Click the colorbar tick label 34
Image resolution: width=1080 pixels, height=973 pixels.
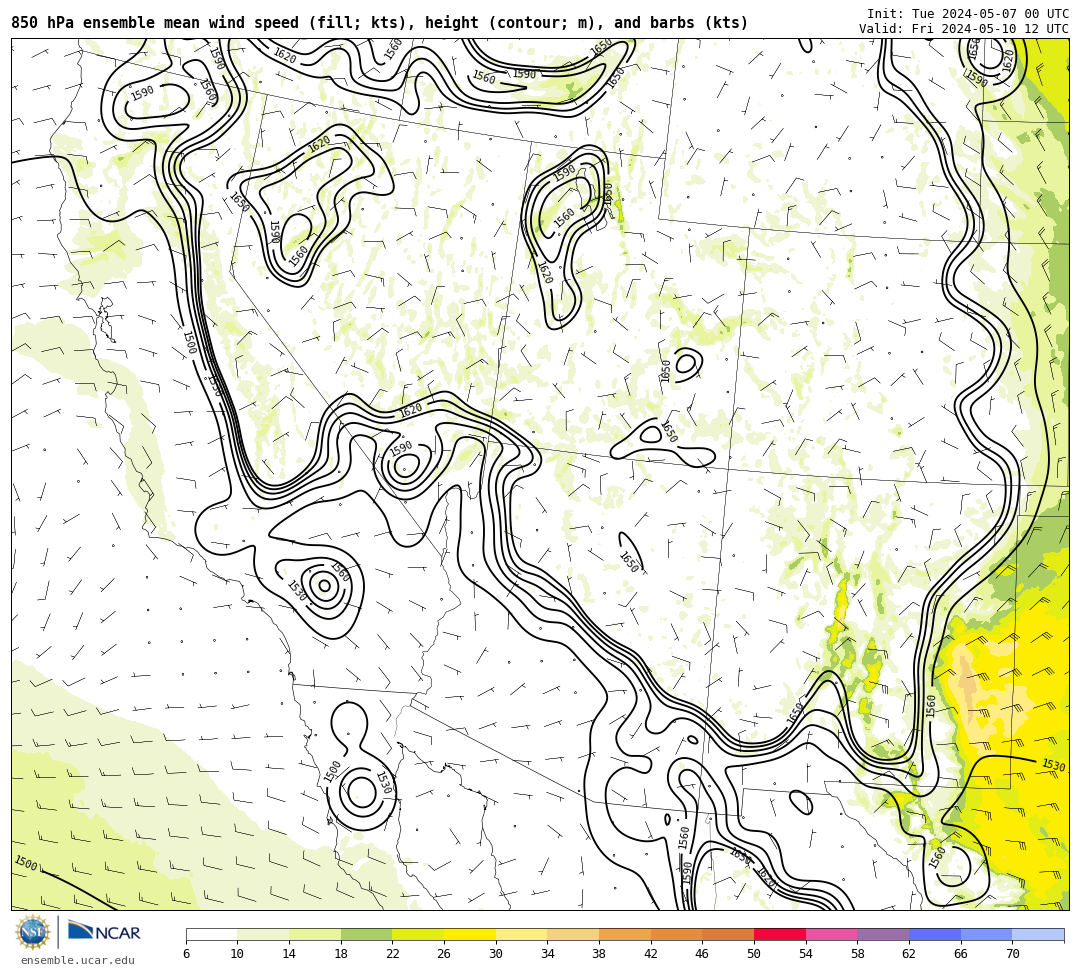pyautogui.click(x=548, y=954)
